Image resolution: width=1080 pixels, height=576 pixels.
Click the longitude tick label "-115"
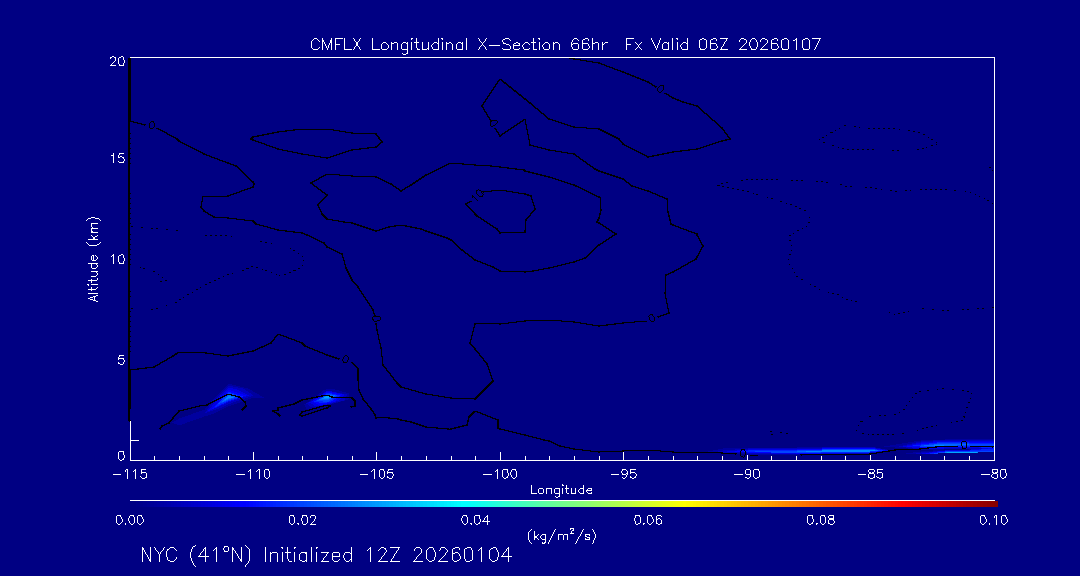point(129,475)
